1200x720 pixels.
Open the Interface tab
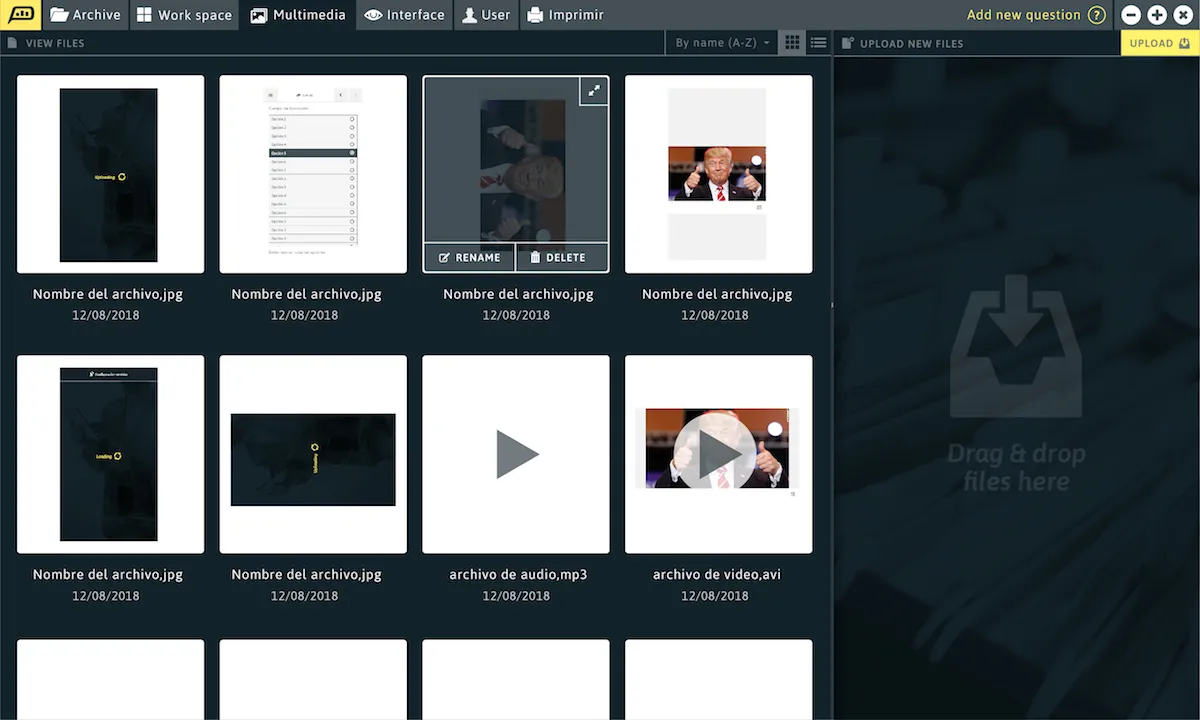coord(404,15)
